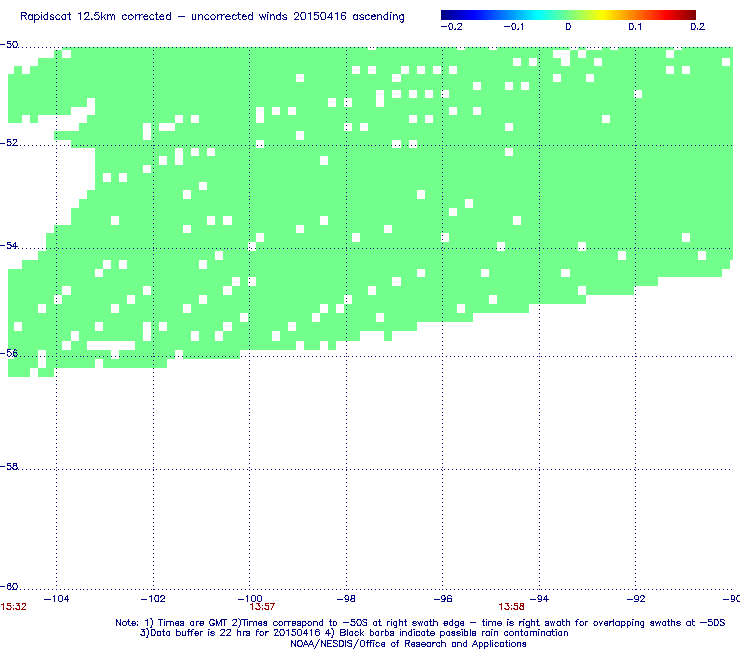Image resolution: width=740 pixels, height=650 pixels.
Task: Click the '-100' longitude axis label
Action: pyautogui.click(x=250, y=599)
